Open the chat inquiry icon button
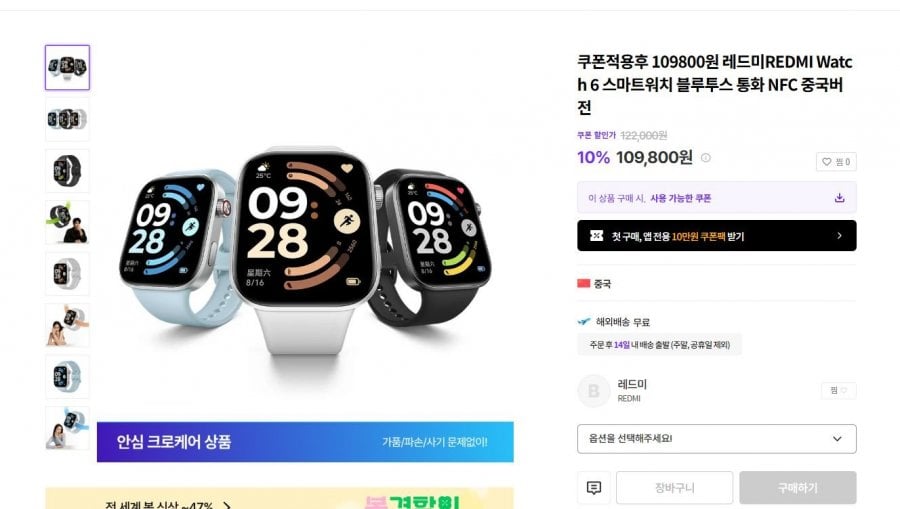This screenshot has height=509, width=900. (x=594, y=488)
